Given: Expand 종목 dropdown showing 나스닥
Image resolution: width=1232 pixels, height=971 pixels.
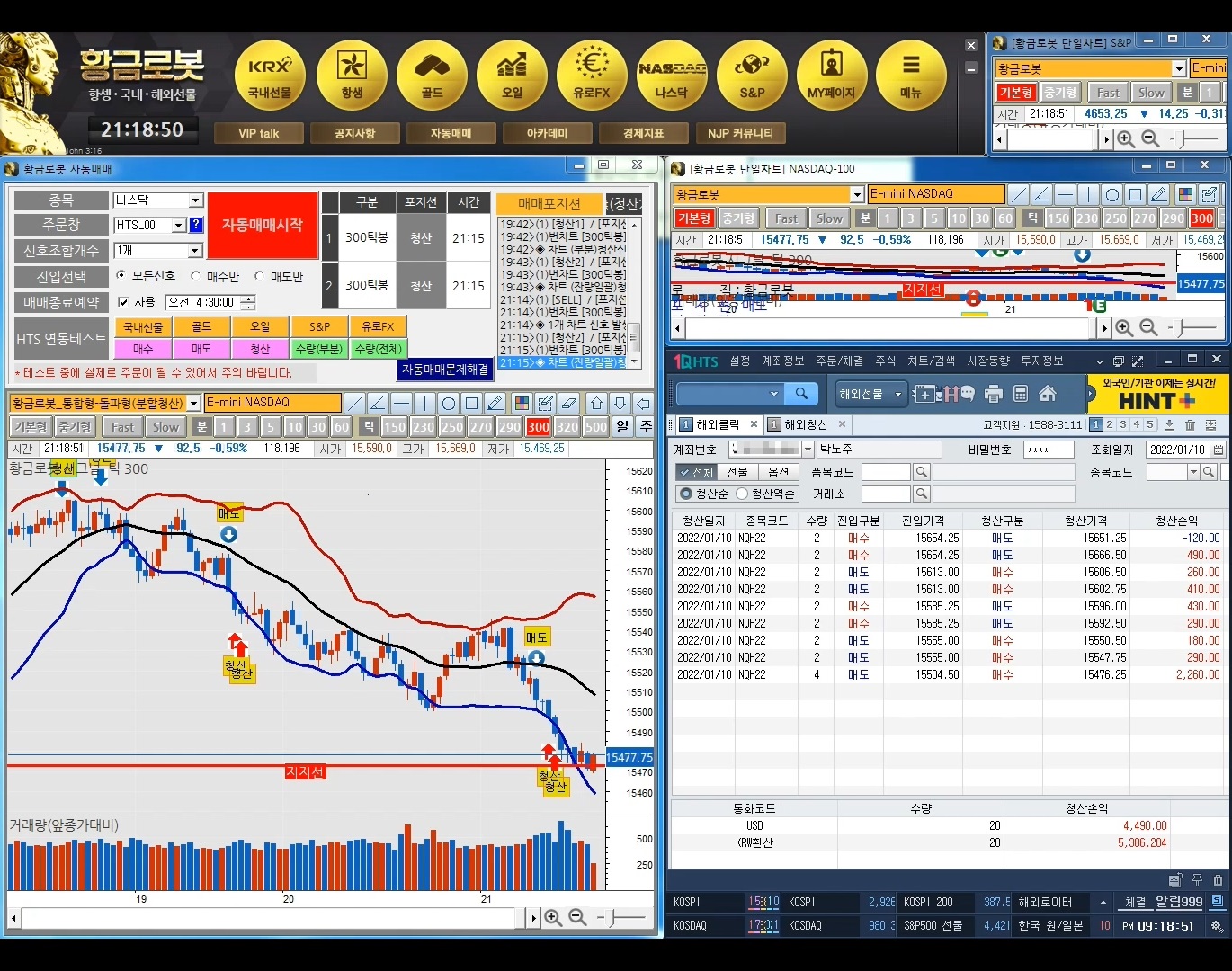Looking at the screenshot, I should pyautogui.click(x=196, y=200).
